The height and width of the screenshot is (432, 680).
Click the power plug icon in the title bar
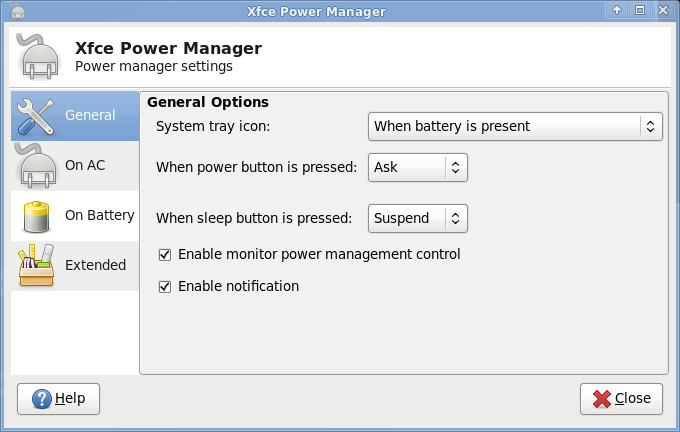17,11
